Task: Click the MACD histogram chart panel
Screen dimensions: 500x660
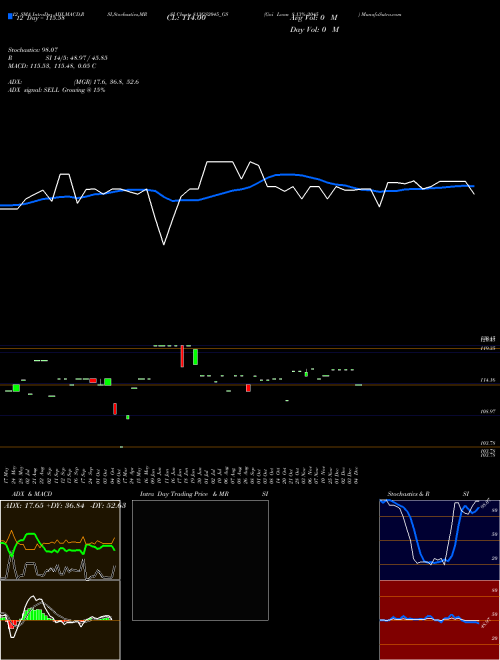Action: [60, 620]
